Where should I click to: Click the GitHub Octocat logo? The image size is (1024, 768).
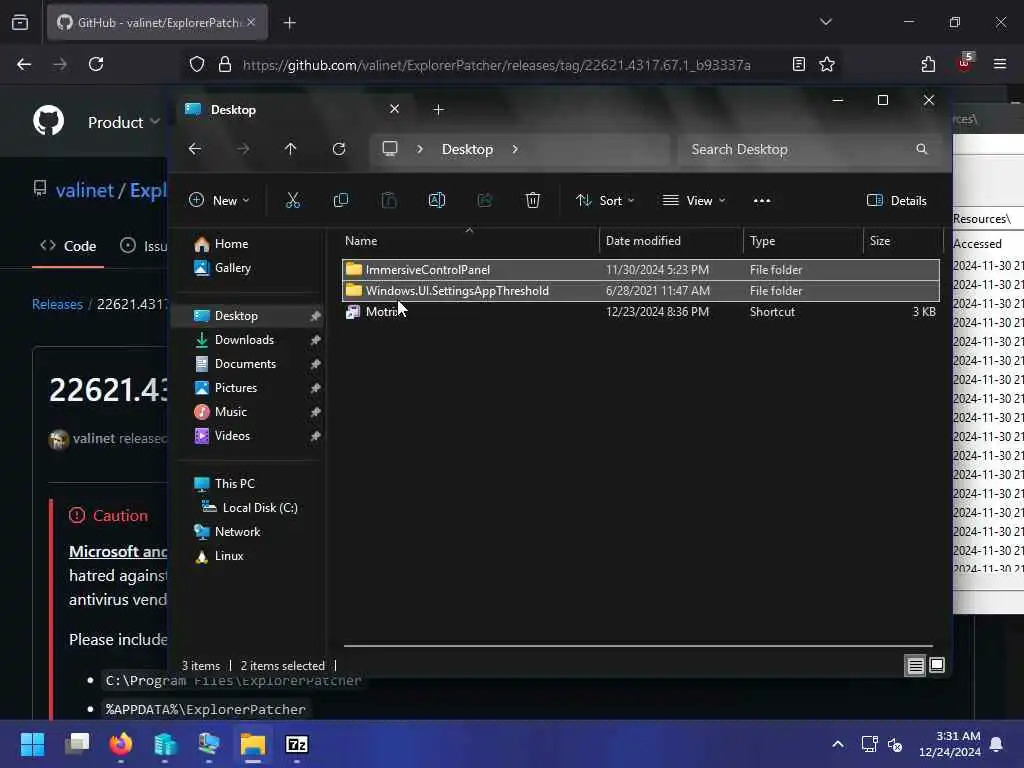pyautogui.click(x=49, y=120)
